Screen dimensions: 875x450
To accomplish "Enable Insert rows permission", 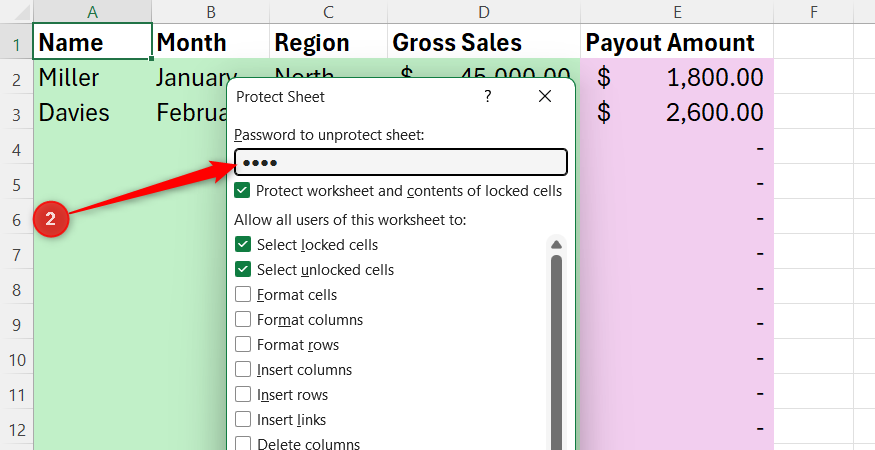I will click(243, 395).
